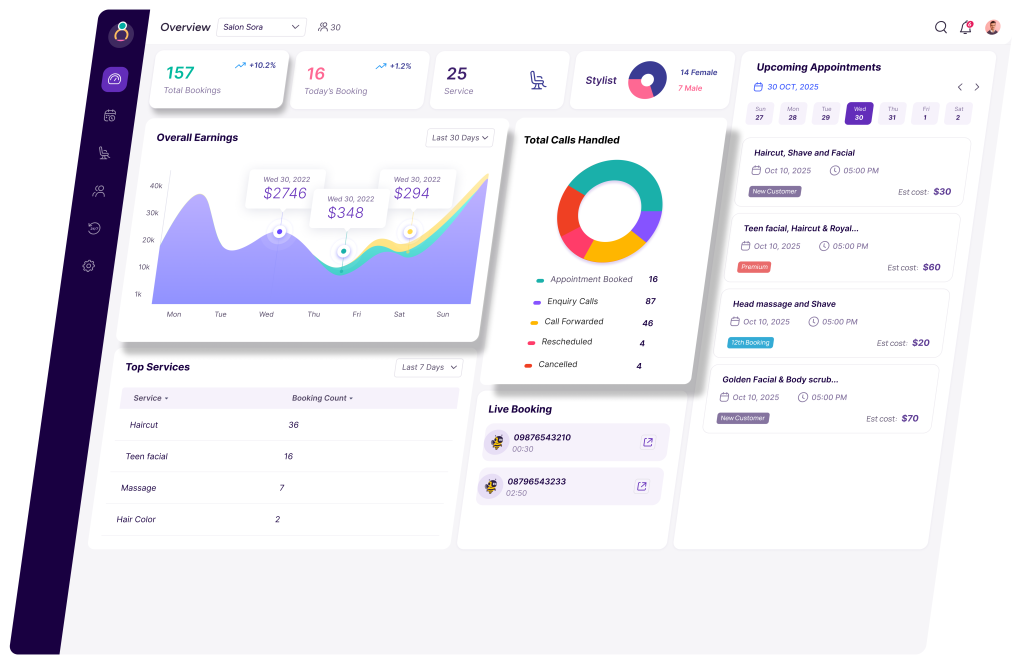
Task: Open the calendar schedule sidebar icon
Action: (110, 116)
